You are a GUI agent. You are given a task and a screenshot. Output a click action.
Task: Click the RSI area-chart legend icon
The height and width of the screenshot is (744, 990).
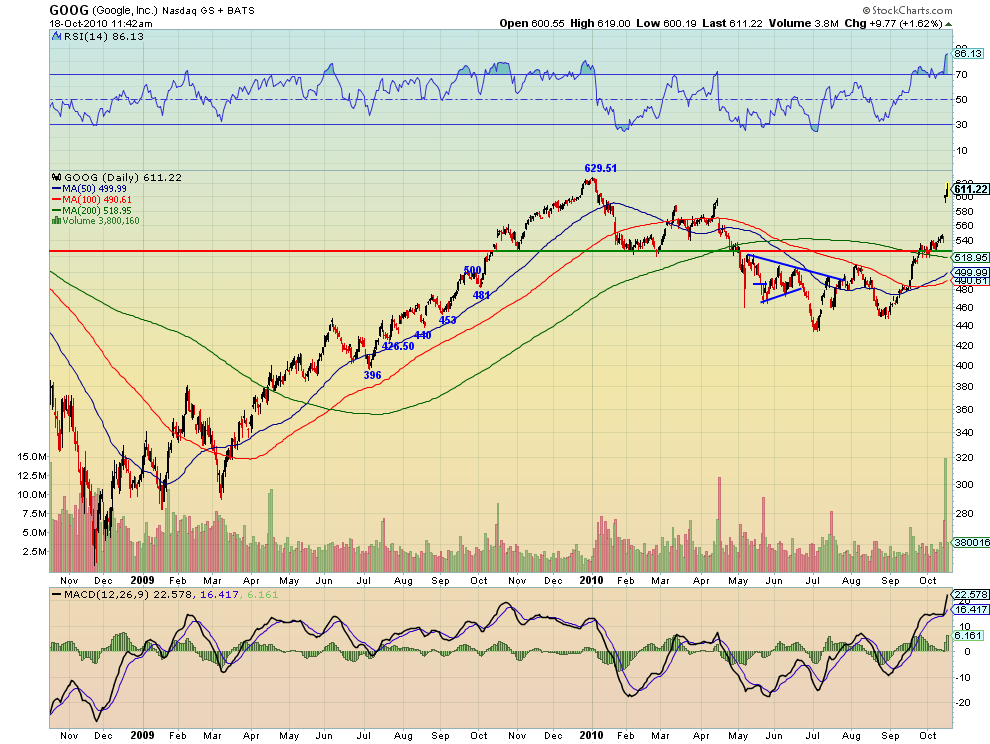click(56, 37)
